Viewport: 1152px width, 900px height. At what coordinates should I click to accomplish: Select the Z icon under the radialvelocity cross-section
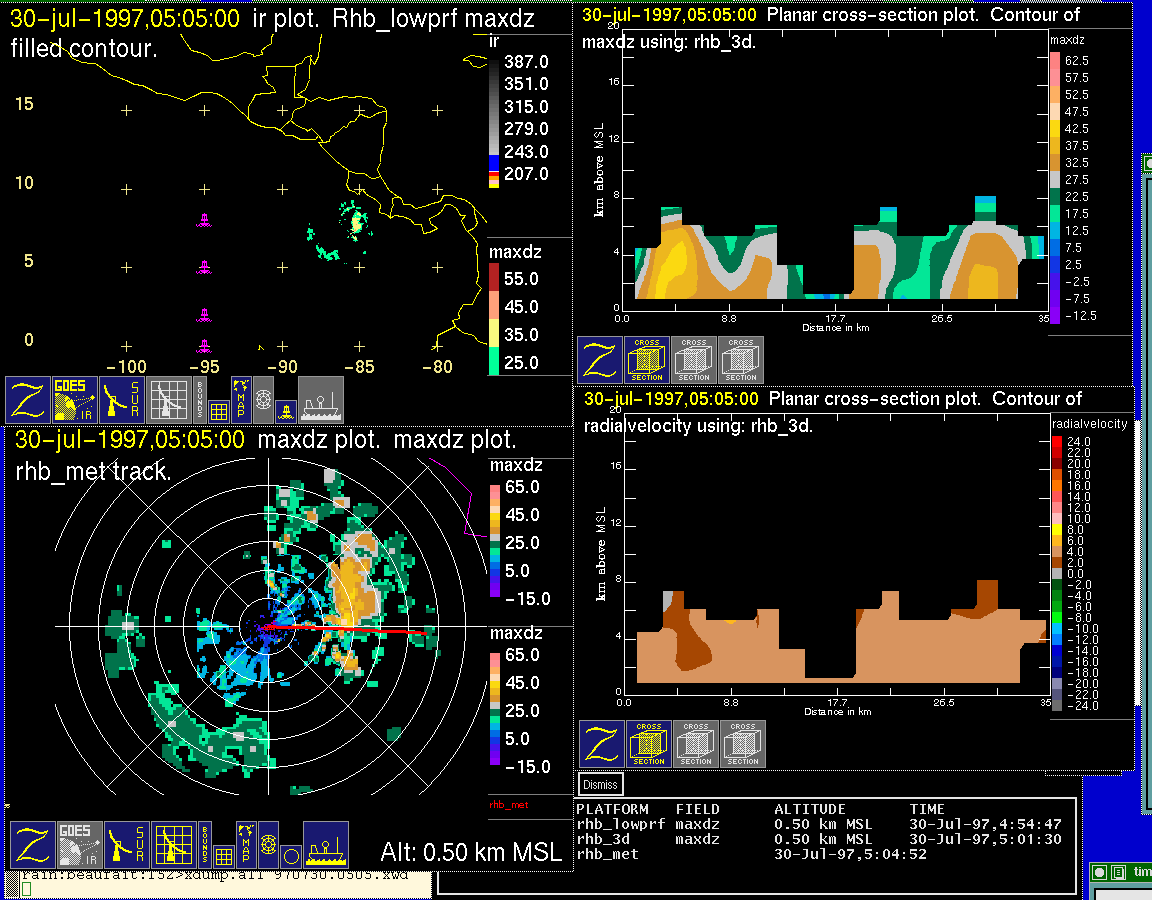[601, 744]
